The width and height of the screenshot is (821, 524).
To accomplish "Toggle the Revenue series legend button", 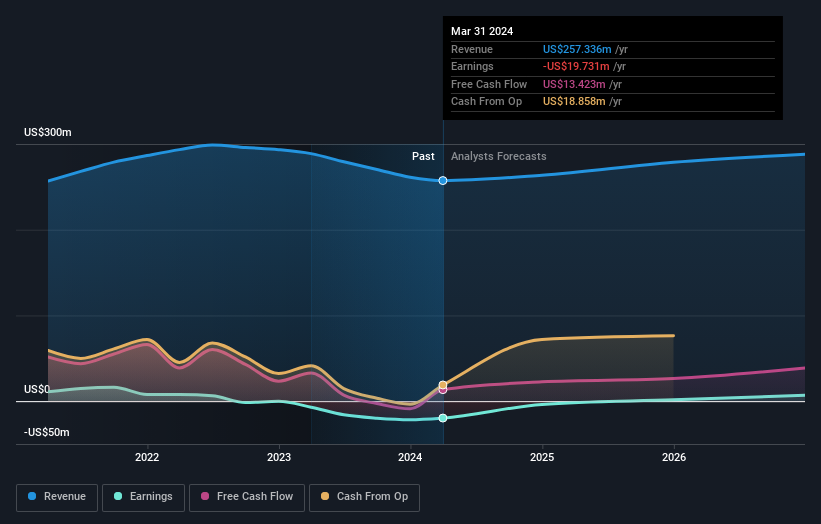I will pos(57,497).
